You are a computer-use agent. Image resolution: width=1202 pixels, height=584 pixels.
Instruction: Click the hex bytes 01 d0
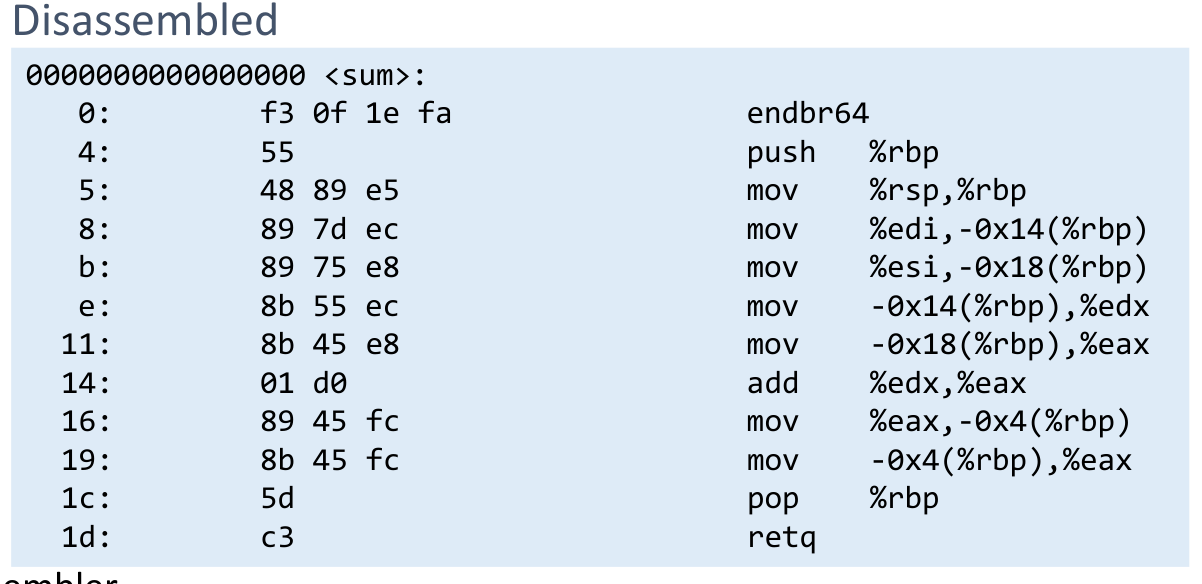pyautogui.click(x=303, y=384)
